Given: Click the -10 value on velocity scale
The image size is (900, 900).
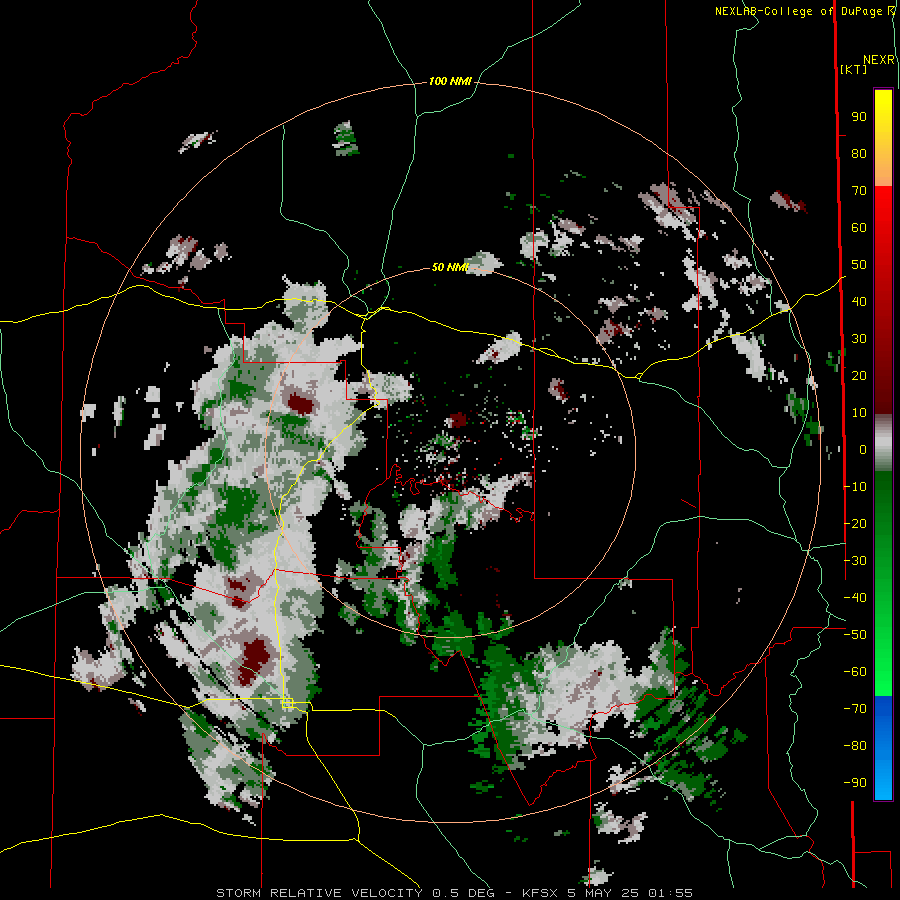Looking at the screenshot, I should click(855, 487).
